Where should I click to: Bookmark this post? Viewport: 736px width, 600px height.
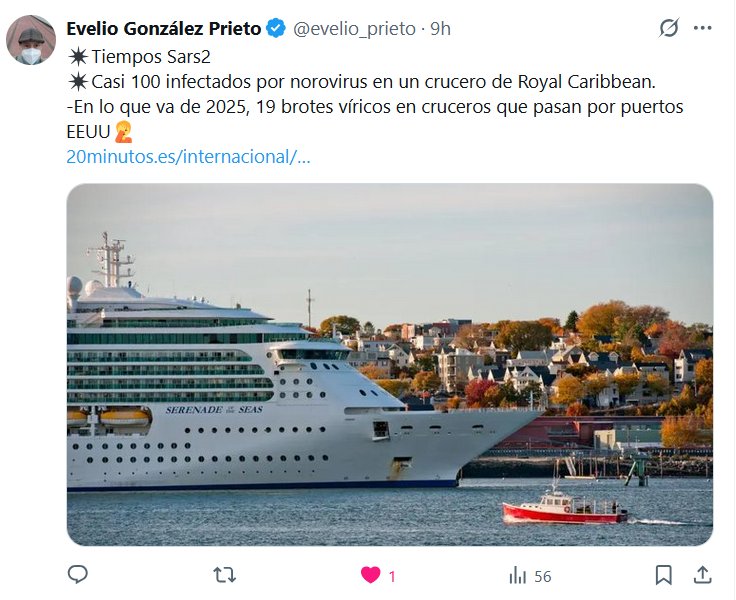[664, 575]
